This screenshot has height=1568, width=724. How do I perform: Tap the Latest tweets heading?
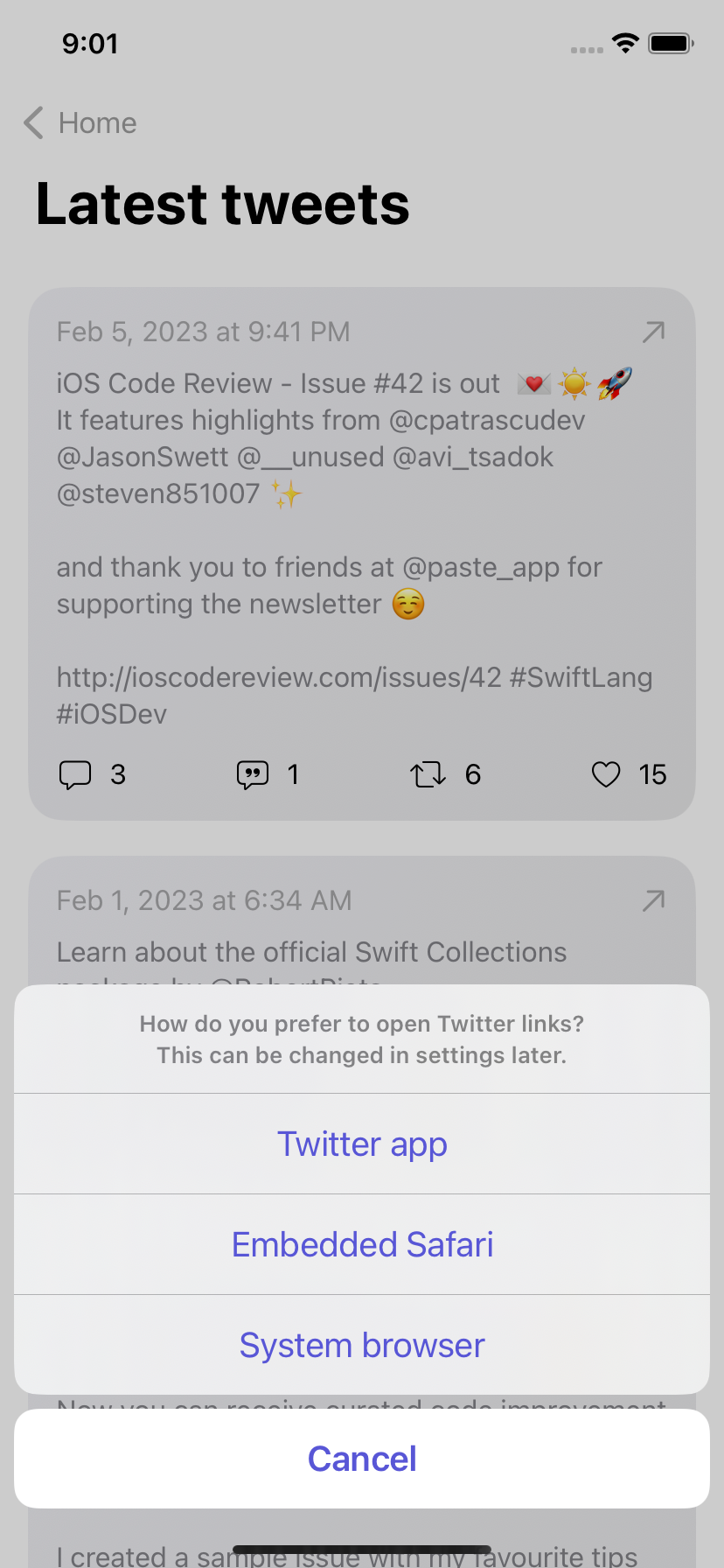tap(223, 204)
